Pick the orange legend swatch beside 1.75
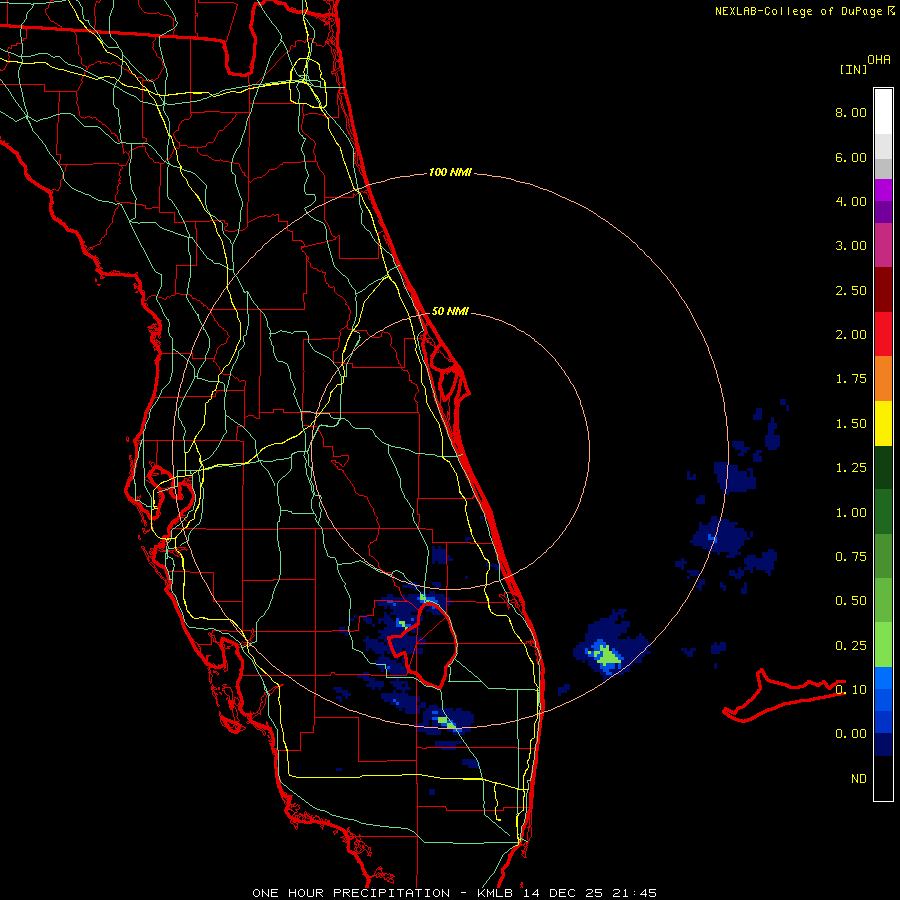Viewport: 900px width, 900px height. pyautogui.click(x=883, y=378)
